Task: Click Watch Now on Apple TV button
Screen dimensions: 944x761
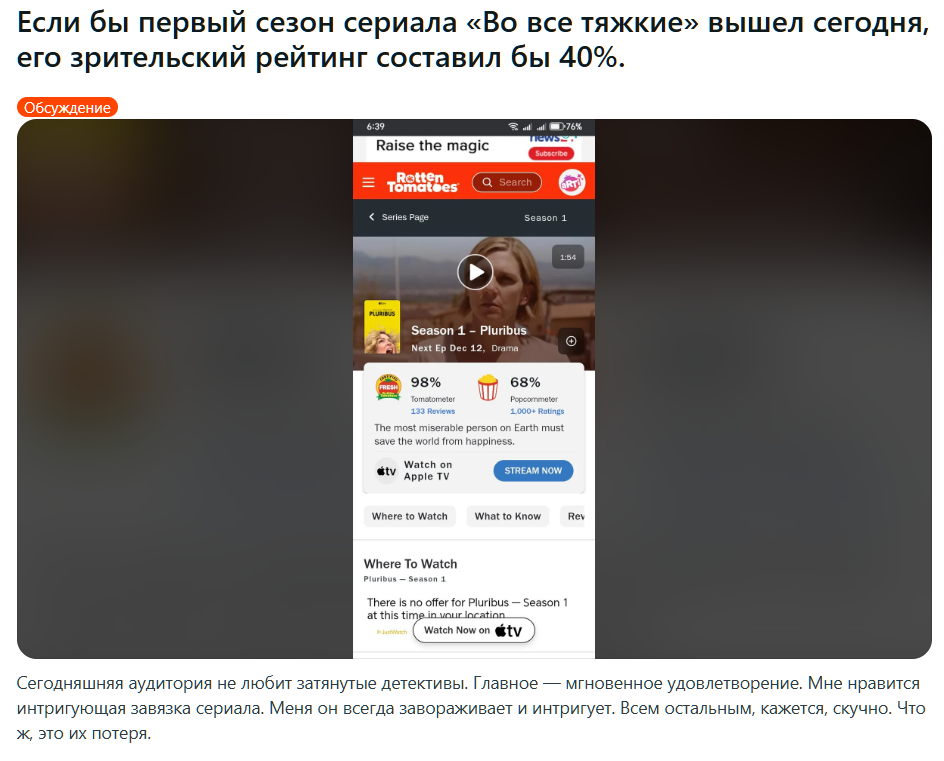Action: 473,630
